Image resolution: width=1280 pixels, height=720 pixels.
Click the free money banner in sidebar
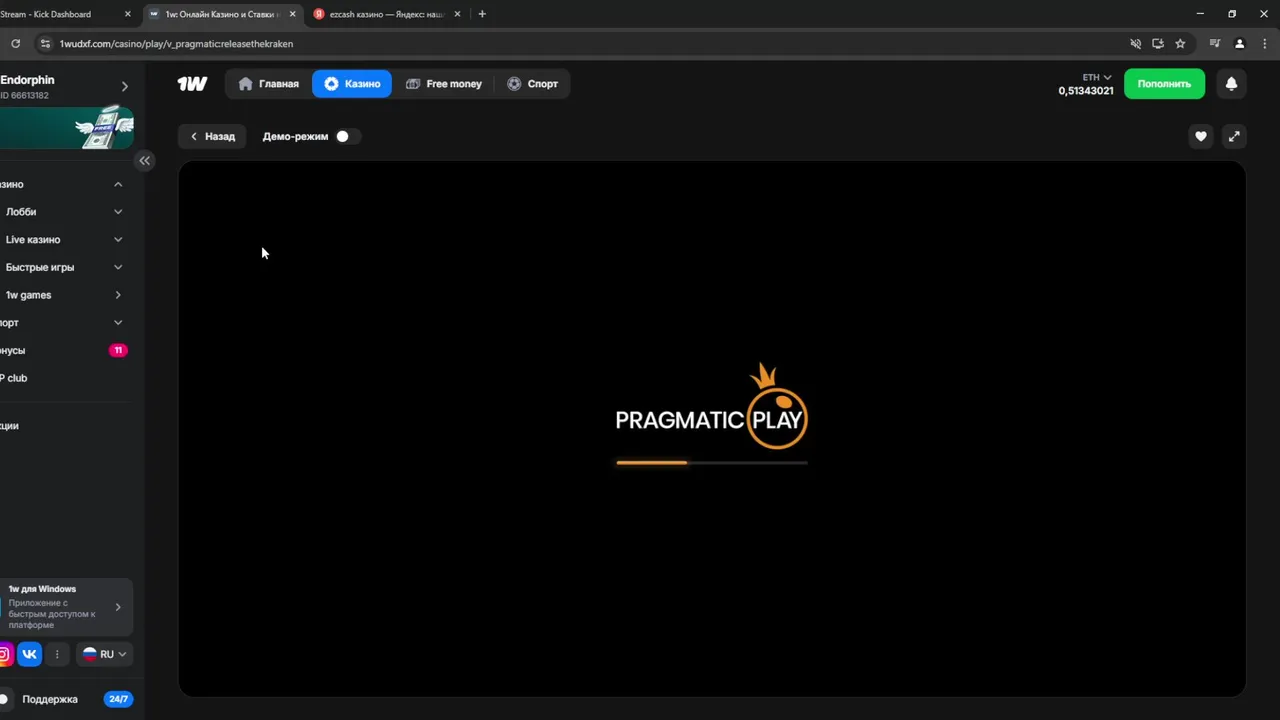66,127
